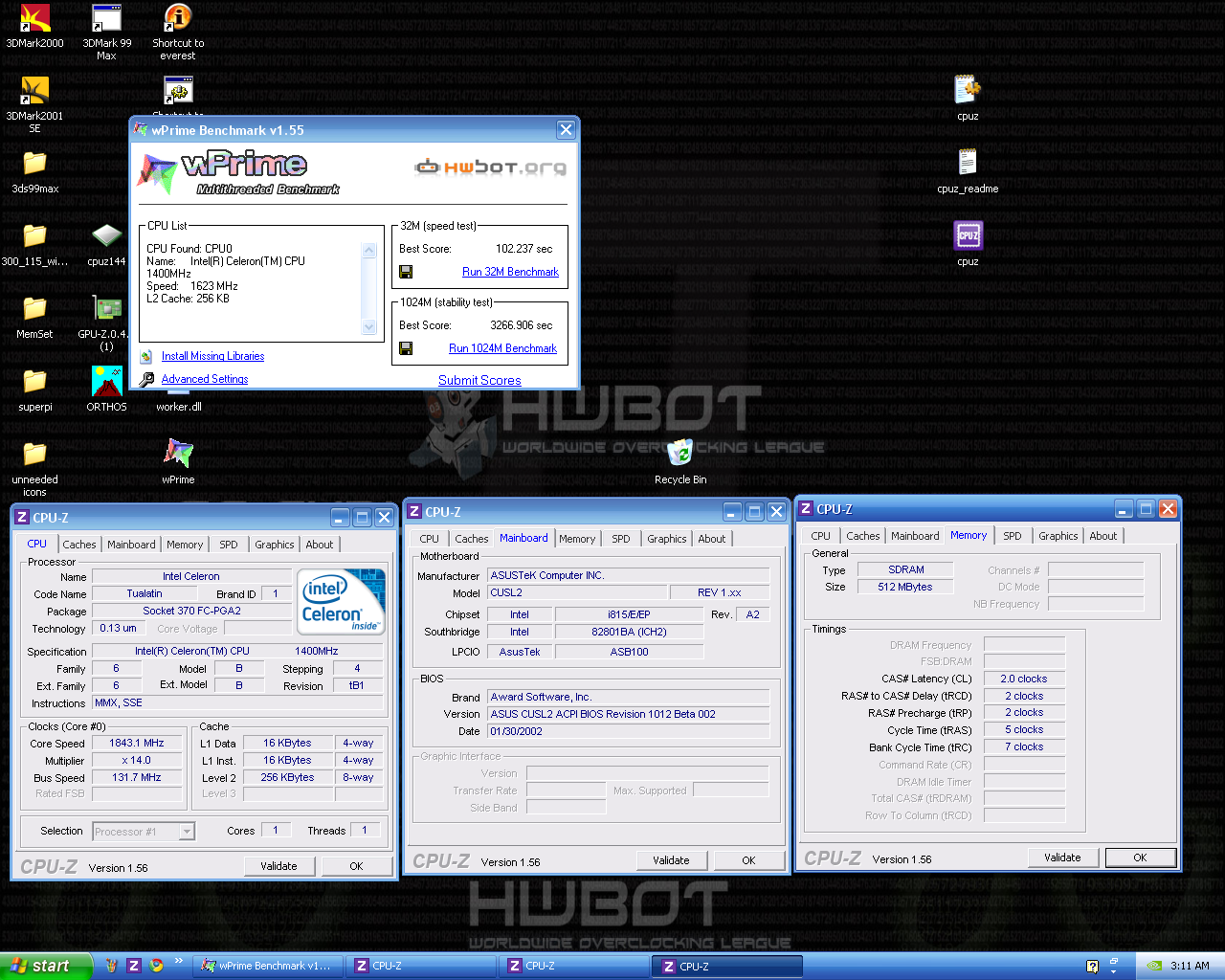Open Memory tab in left CPU-Z window
Image resolution: width=1225 pixels, height=980 pixels.
[185, 545]
